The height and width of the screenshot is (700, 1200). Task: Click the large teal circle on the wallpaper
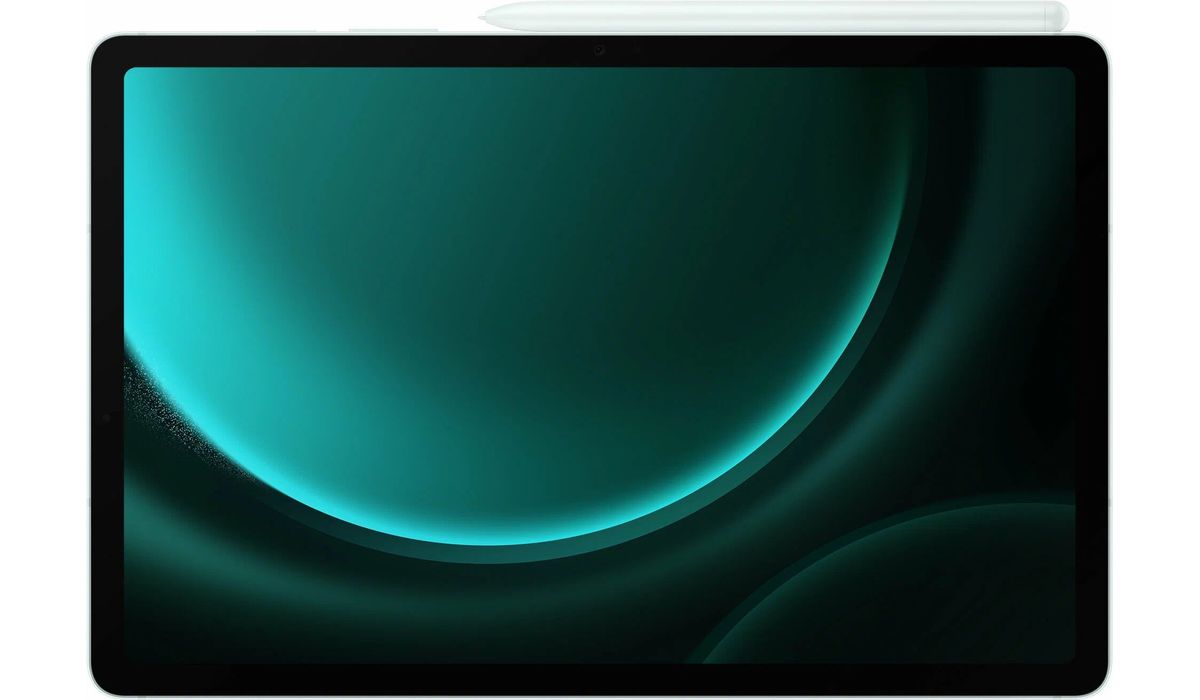[x=520, y=305]
